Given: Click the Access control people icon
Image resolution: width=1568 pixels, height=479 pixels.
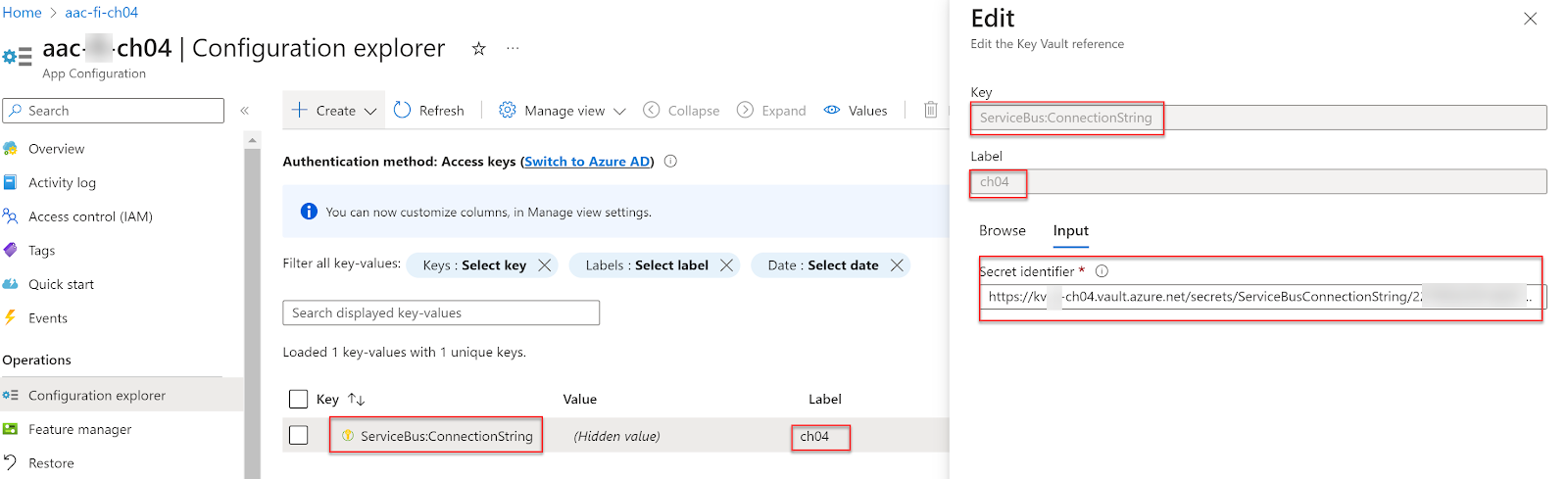Looking at the screenshot, I should tap(10, 216).
